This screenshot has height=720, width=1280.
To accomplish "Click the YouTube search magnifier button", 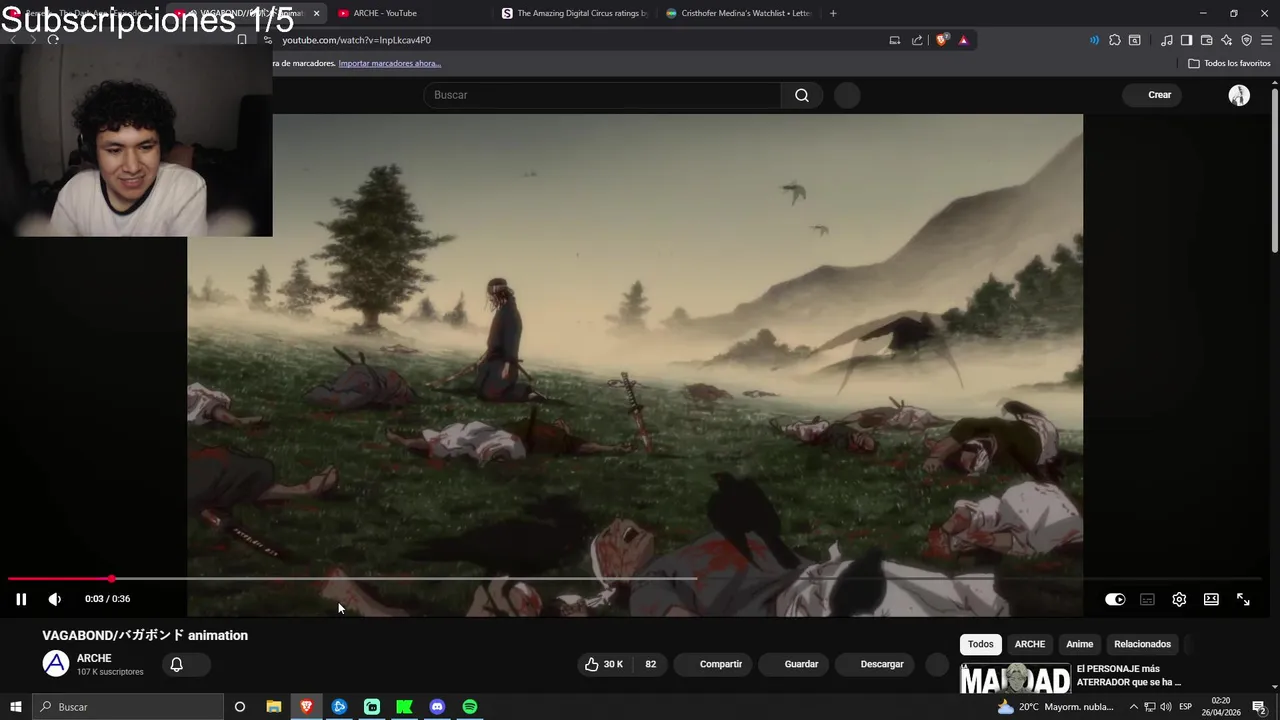I will point(802,95).
